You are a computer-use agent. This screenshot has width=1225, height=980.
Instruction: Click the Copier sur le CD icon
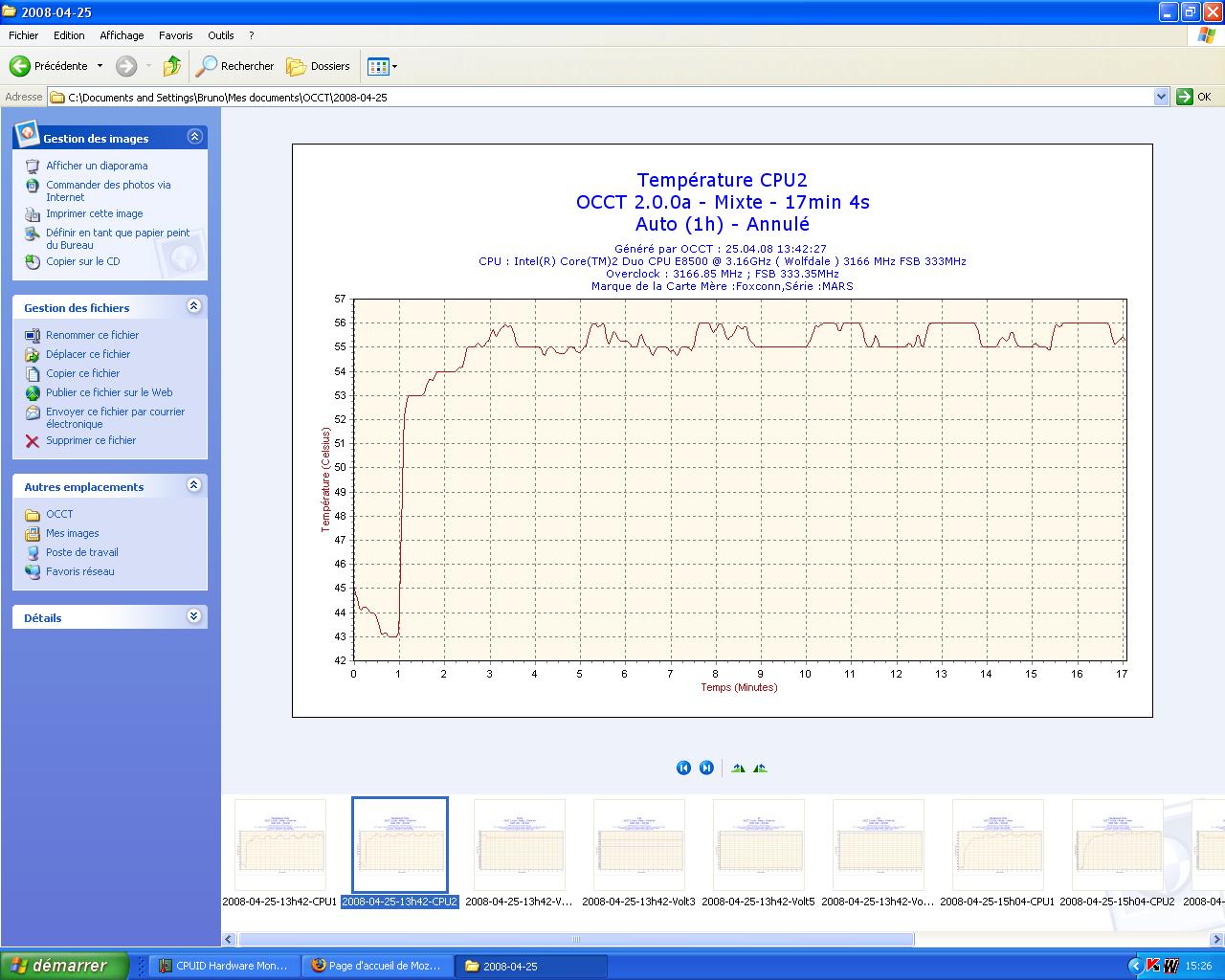[x=33, y=261]
